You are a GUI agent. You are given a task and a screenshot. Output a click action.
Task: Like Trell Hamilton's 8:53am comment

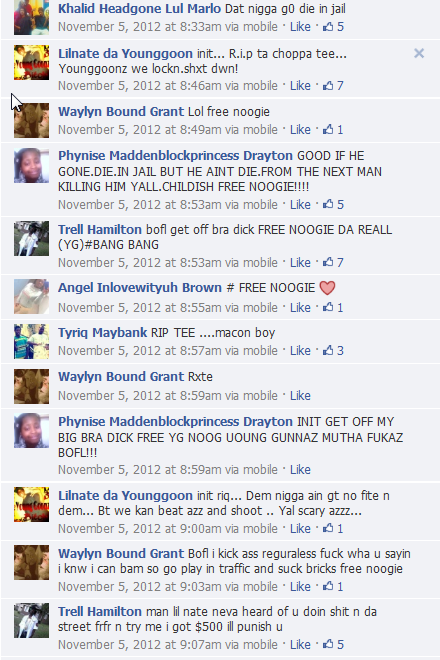[300, 263]
